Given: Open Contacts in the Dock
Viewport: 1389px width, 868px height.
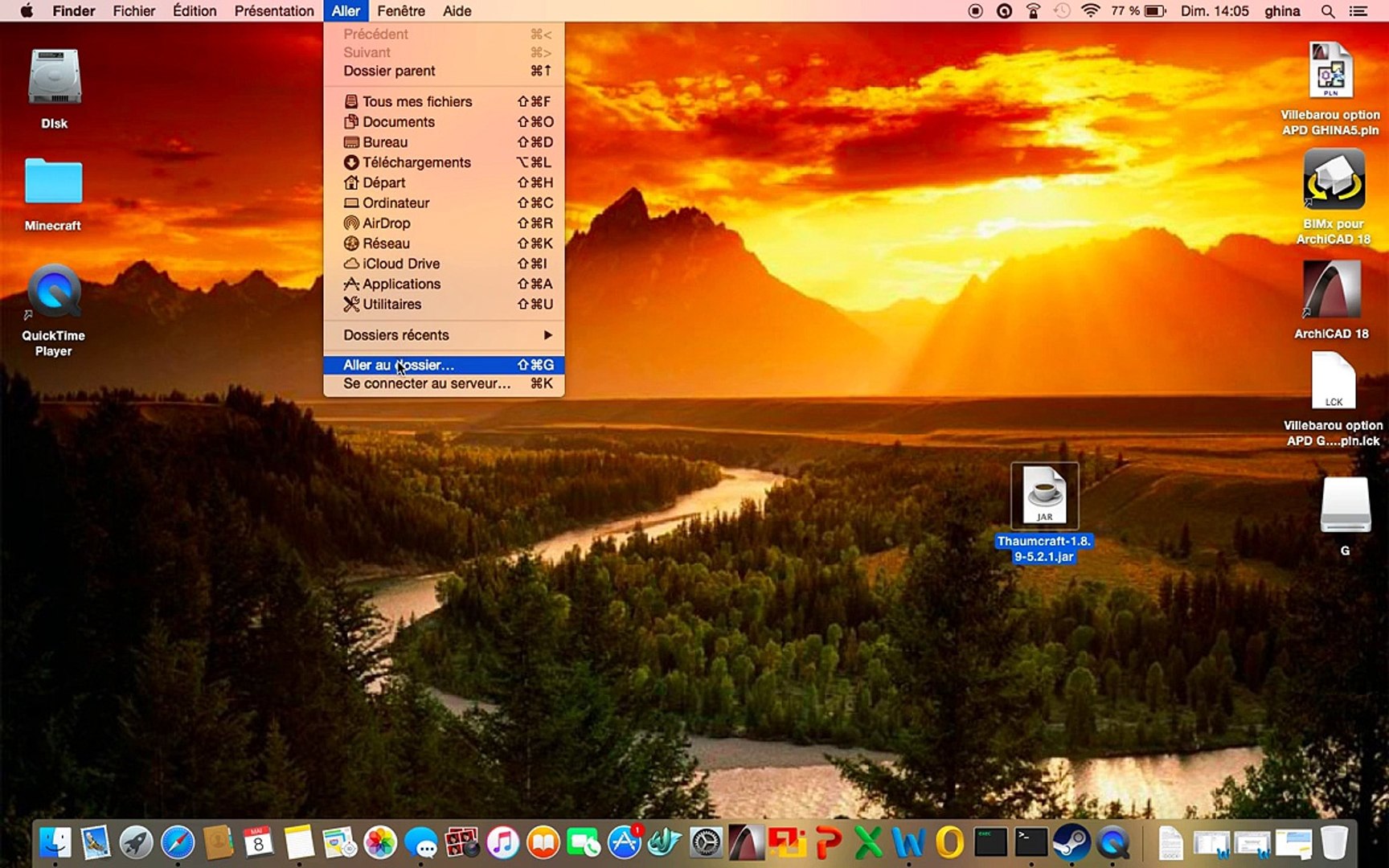Looking at the screenshot, I should click(x=218, y=842).
